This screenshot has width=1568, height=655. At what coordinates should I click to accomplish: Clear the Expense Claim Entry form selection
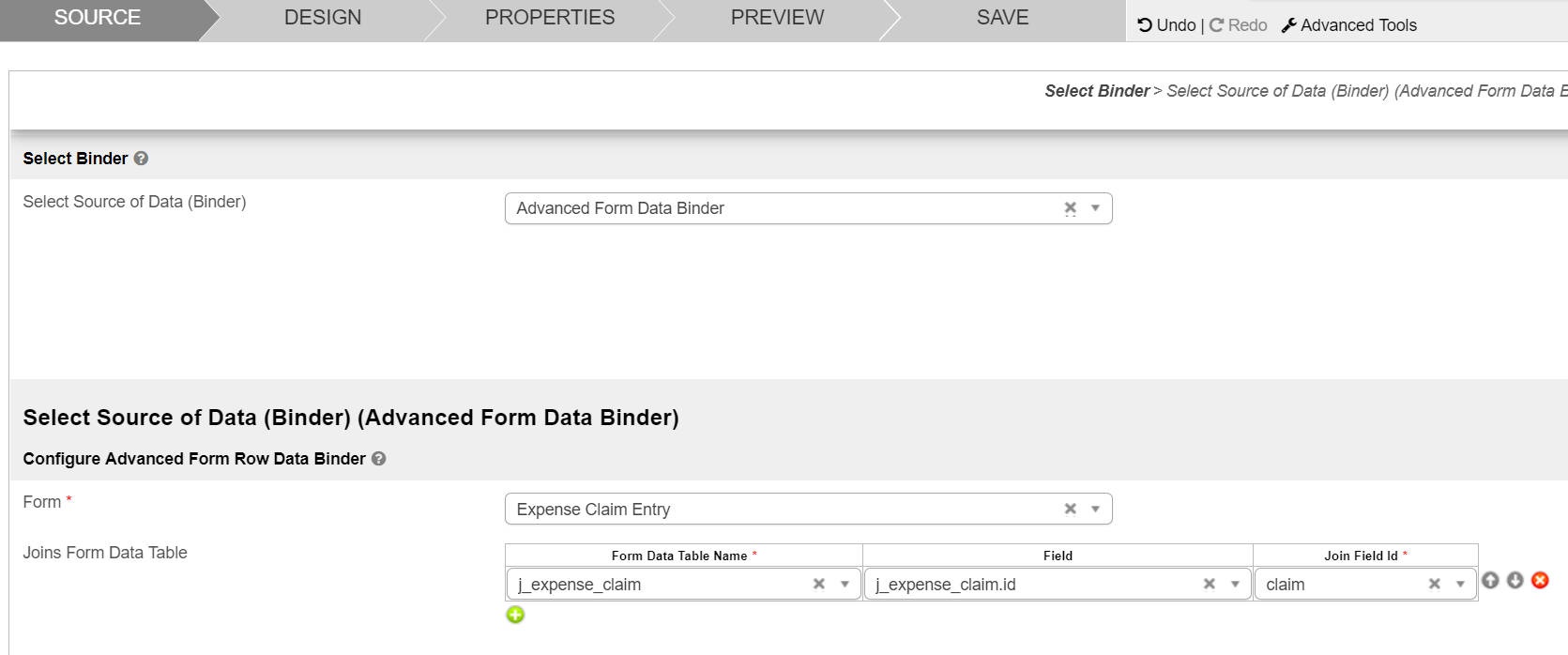[1070, 509]
